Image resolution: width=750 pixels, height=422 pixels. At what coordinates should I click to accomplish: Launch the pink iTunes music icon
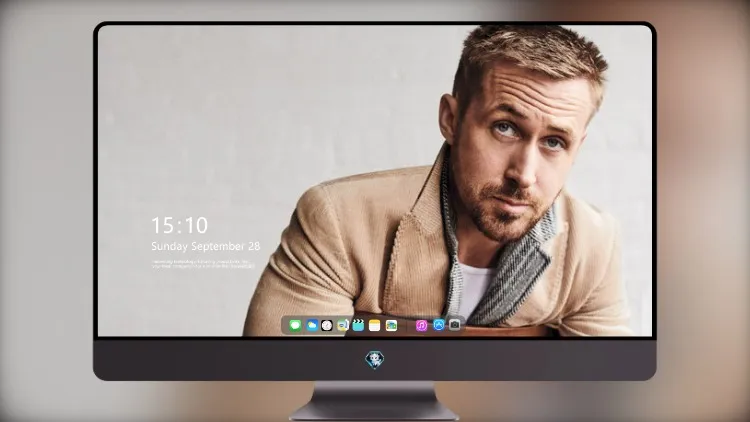[x=421, y=325]
